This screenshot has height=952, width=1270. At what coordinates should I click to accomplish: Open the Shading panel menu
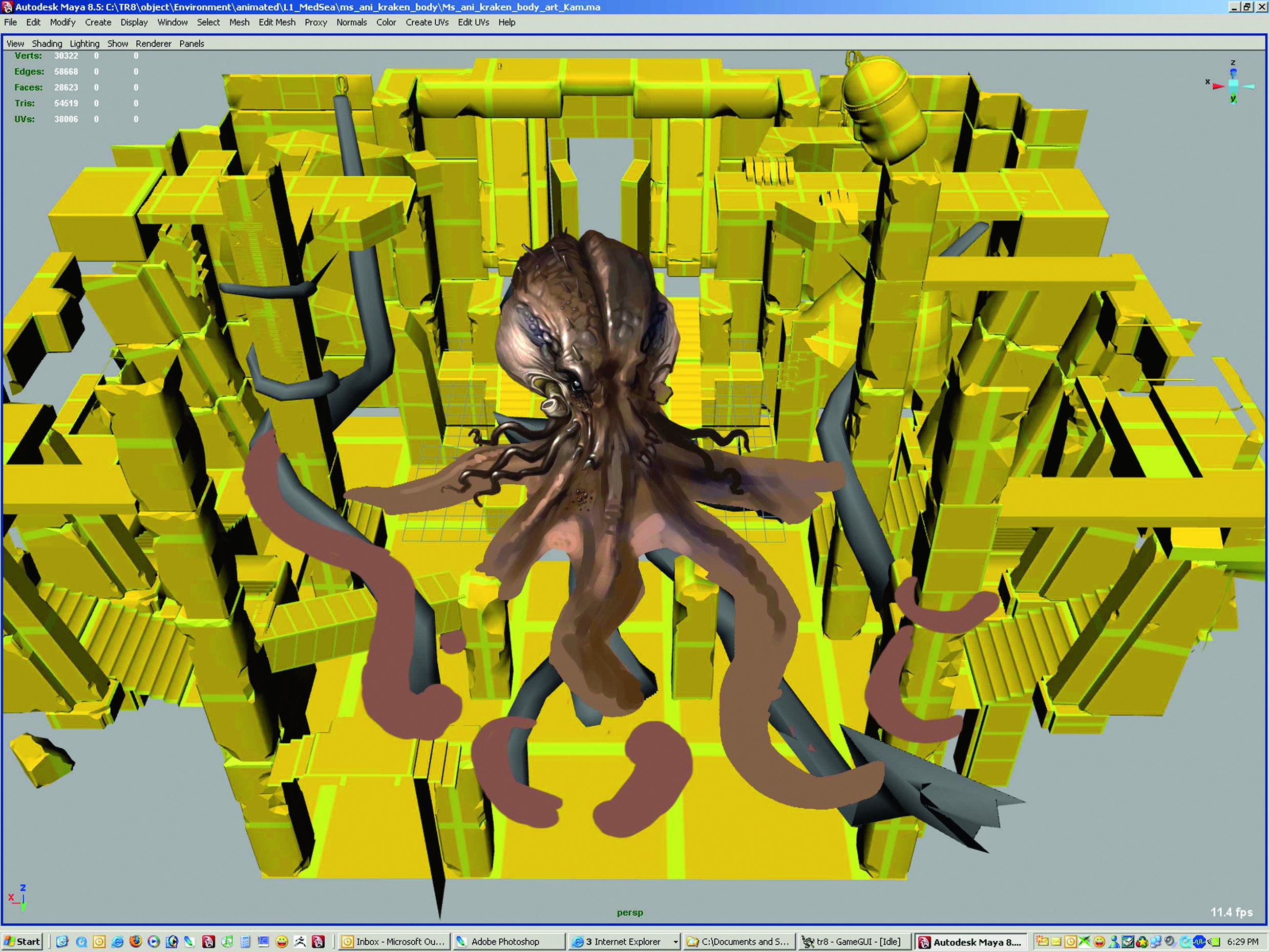coord(47,44)
